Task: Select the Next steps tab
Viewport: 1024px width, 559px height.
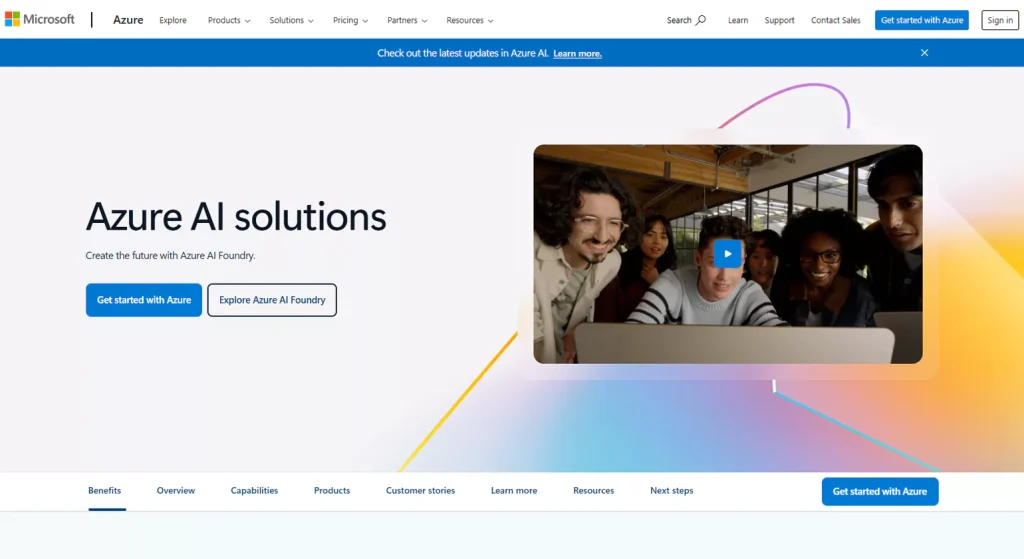Action: [671, 490]
